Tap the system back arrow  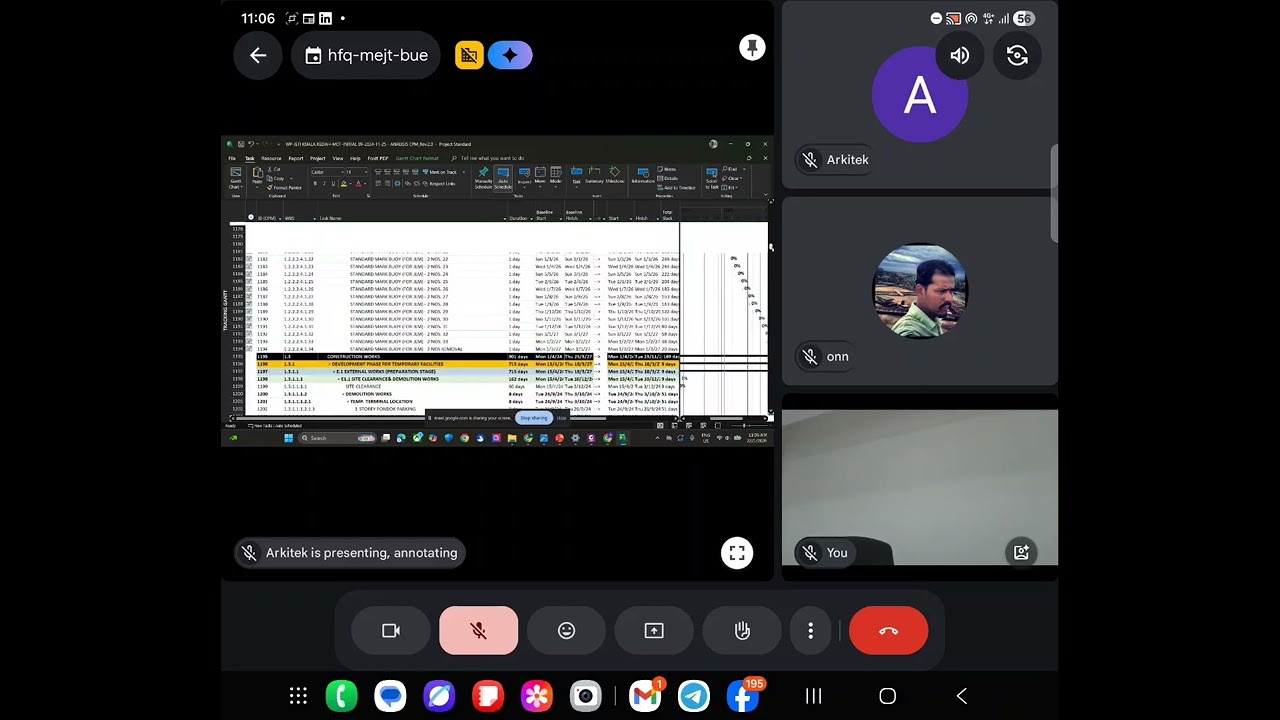pos(962,696)
